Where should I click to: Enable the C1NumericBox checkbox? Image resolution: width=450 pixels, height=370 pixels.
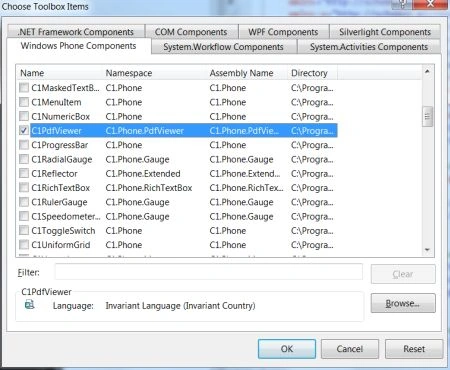tap(24, 116)
